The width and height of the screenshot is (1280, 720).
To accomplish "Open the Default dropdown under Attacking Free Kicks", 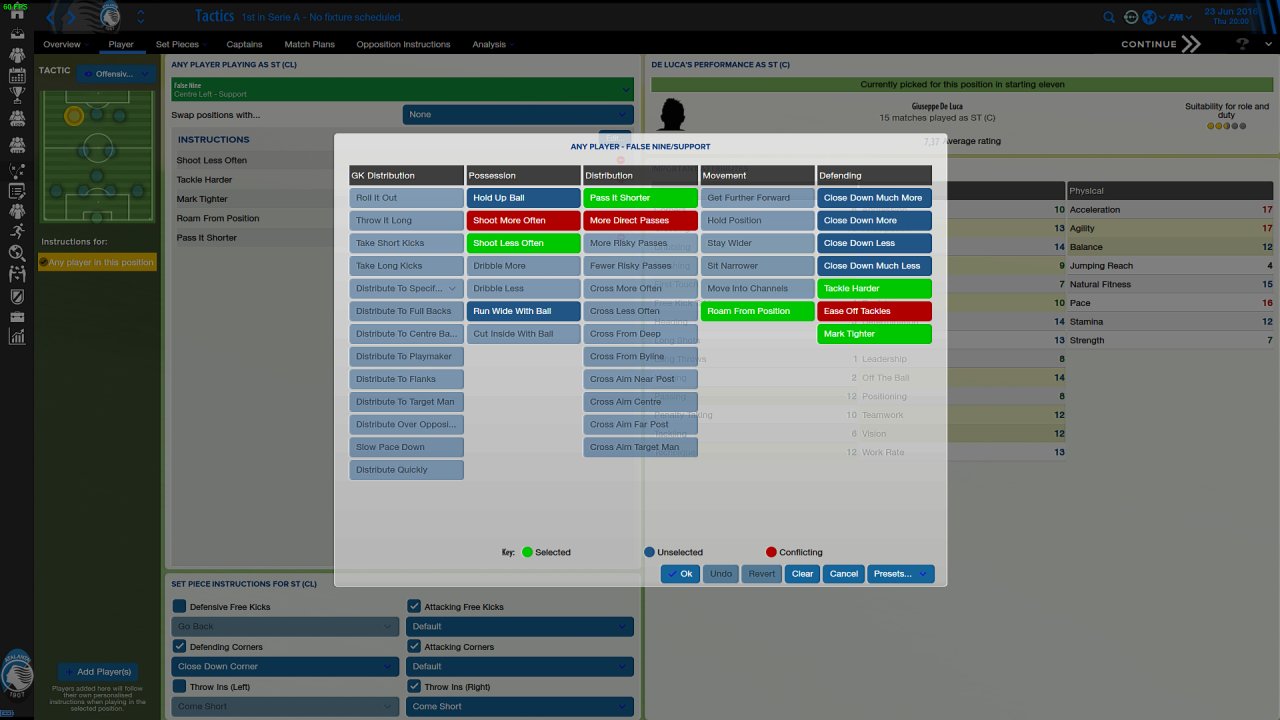I will (520, 626).
